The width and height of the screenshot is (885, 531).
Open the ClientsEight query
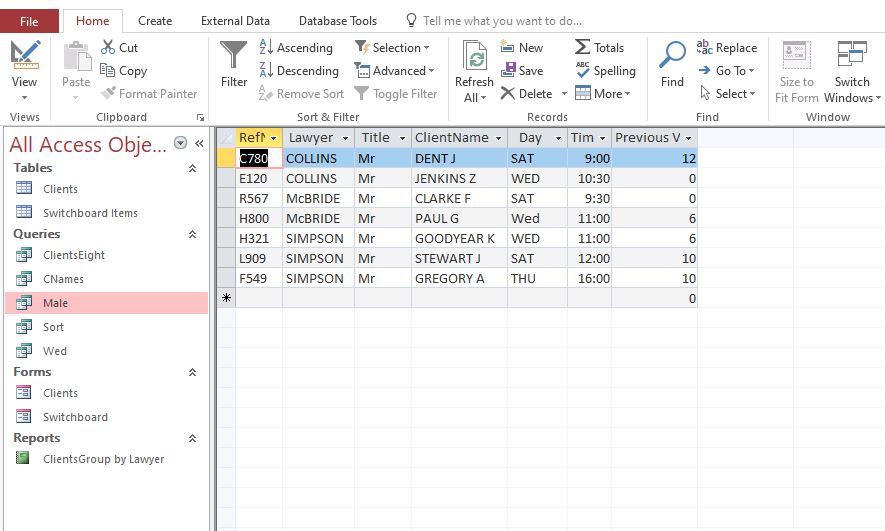[73, 255]
